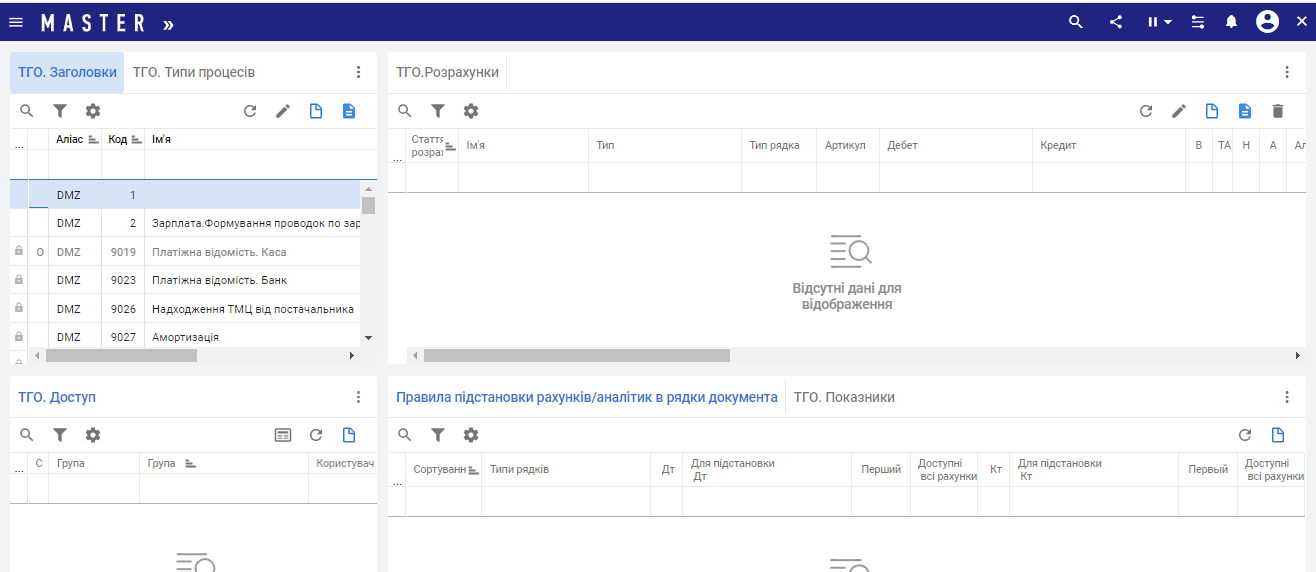The image size is (1316, 572).
Task: Click the Ім'я filter field in ТГО.Розрахунки
Action: [x=522, y=177]
